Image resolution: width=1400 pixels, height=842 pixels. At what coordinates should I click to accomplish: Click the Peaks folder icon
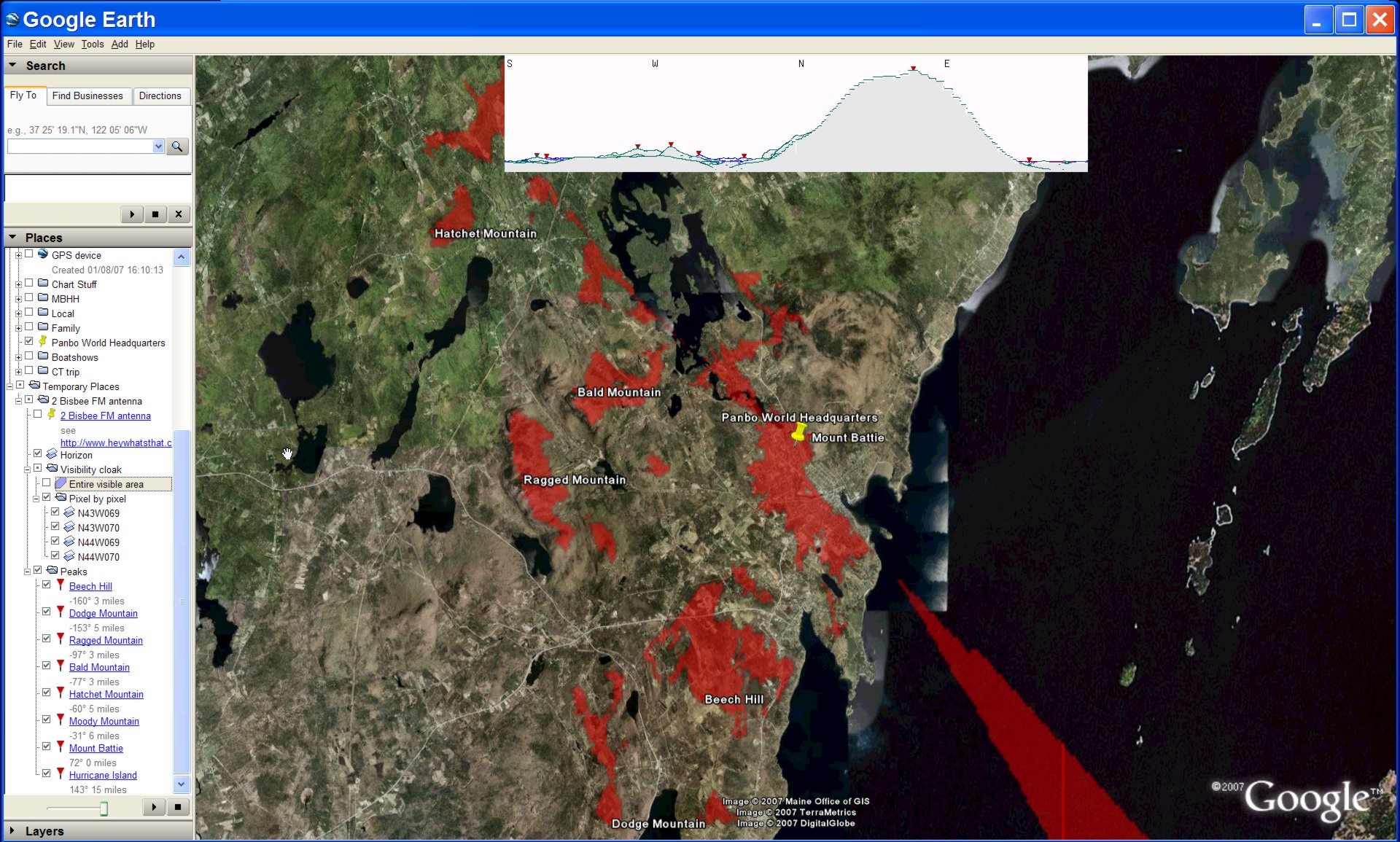pyautogui.click(x=52, y=571)
